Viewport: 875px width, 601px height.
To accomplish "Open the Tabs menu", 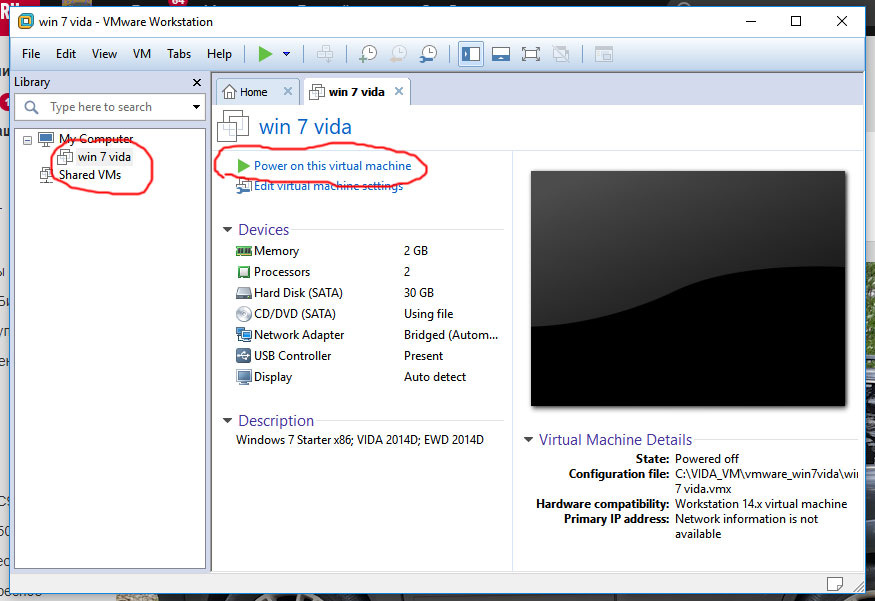I will click(179, 54).
